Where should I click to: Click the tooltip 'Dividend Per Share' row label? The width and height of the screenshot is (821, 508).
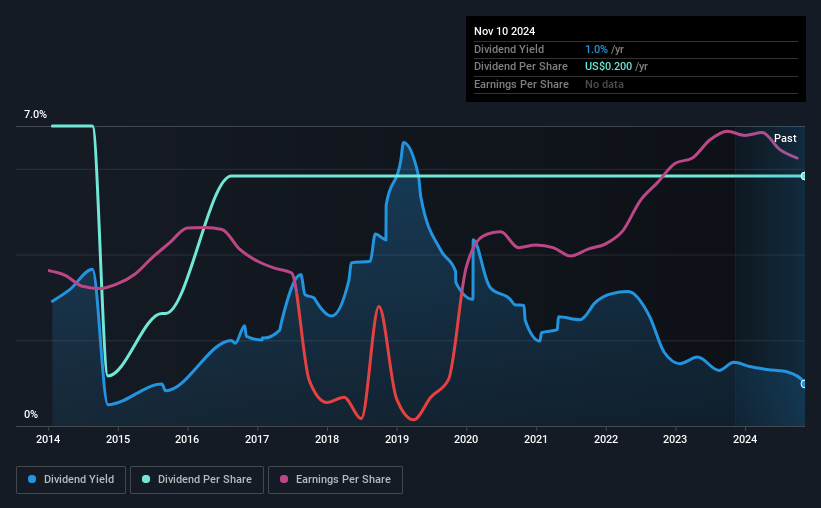pyautogui.click(x=520, y=67)
